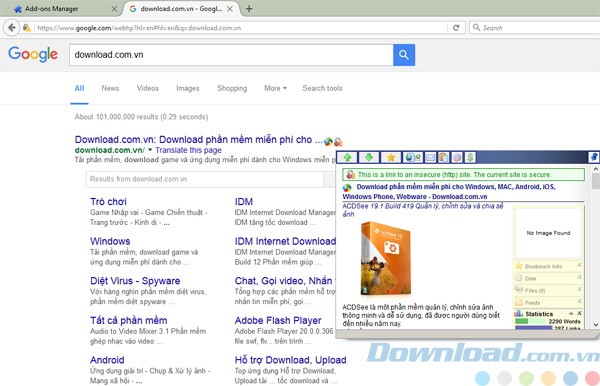Click the ACDSee 19.1 Build 419 link in preview
The height and width of the screenshot is (386, 600).
pyautogui.click(x=422, y=210)
